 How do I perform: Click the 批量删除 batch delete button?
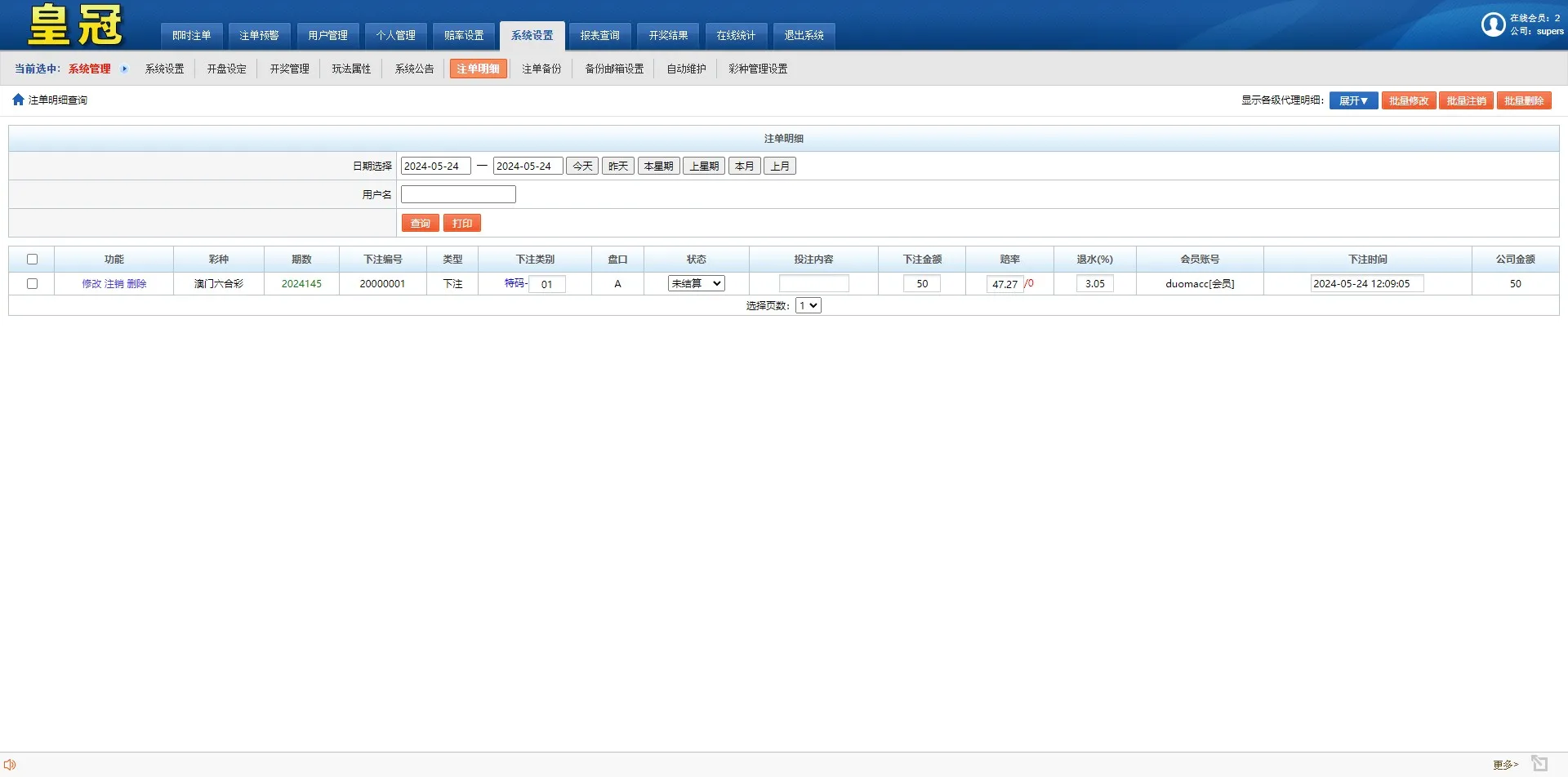tap(1523, 100)
